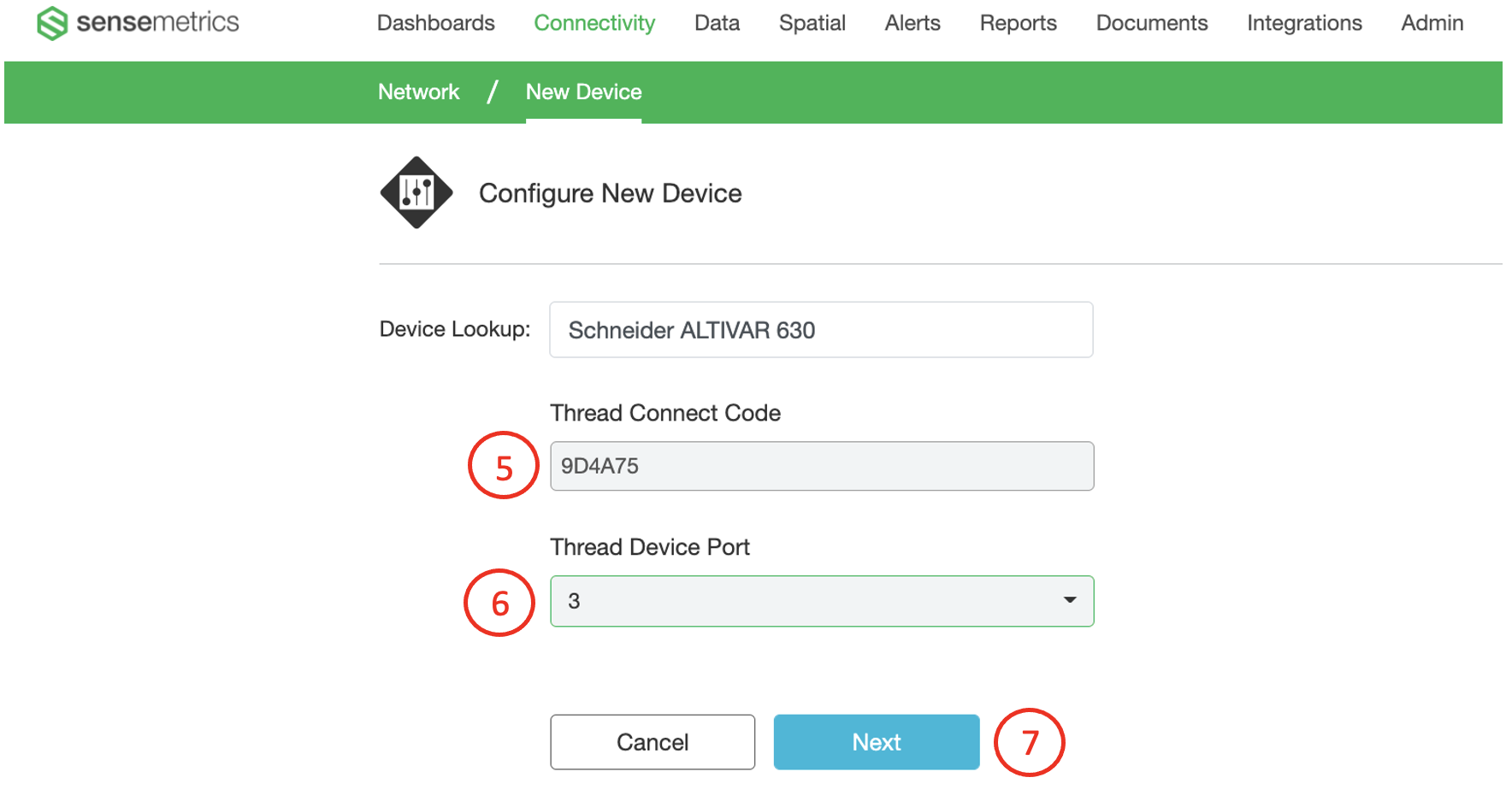Viewport: 1512px width, 795px height.
Task: Focus the Thread Connect Code field
Action: click(x=822, y=466)
